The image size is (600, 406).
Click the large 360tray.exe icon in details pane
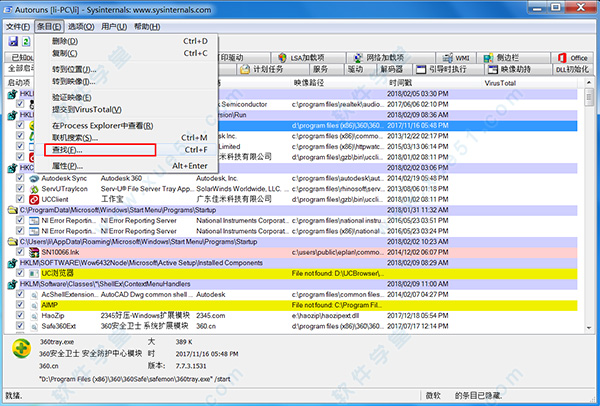coord(22,349)
